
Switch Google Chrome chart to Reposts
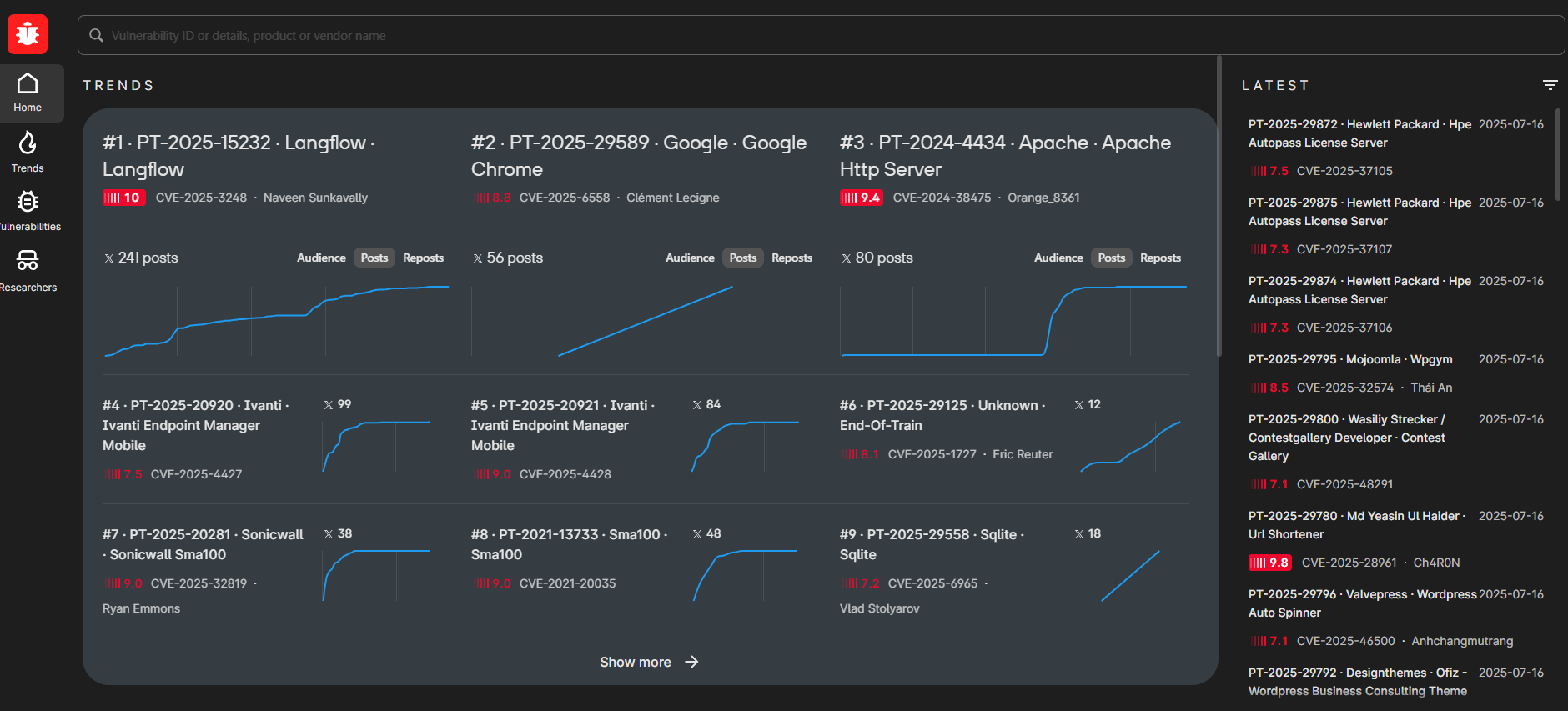pos(792,258)
